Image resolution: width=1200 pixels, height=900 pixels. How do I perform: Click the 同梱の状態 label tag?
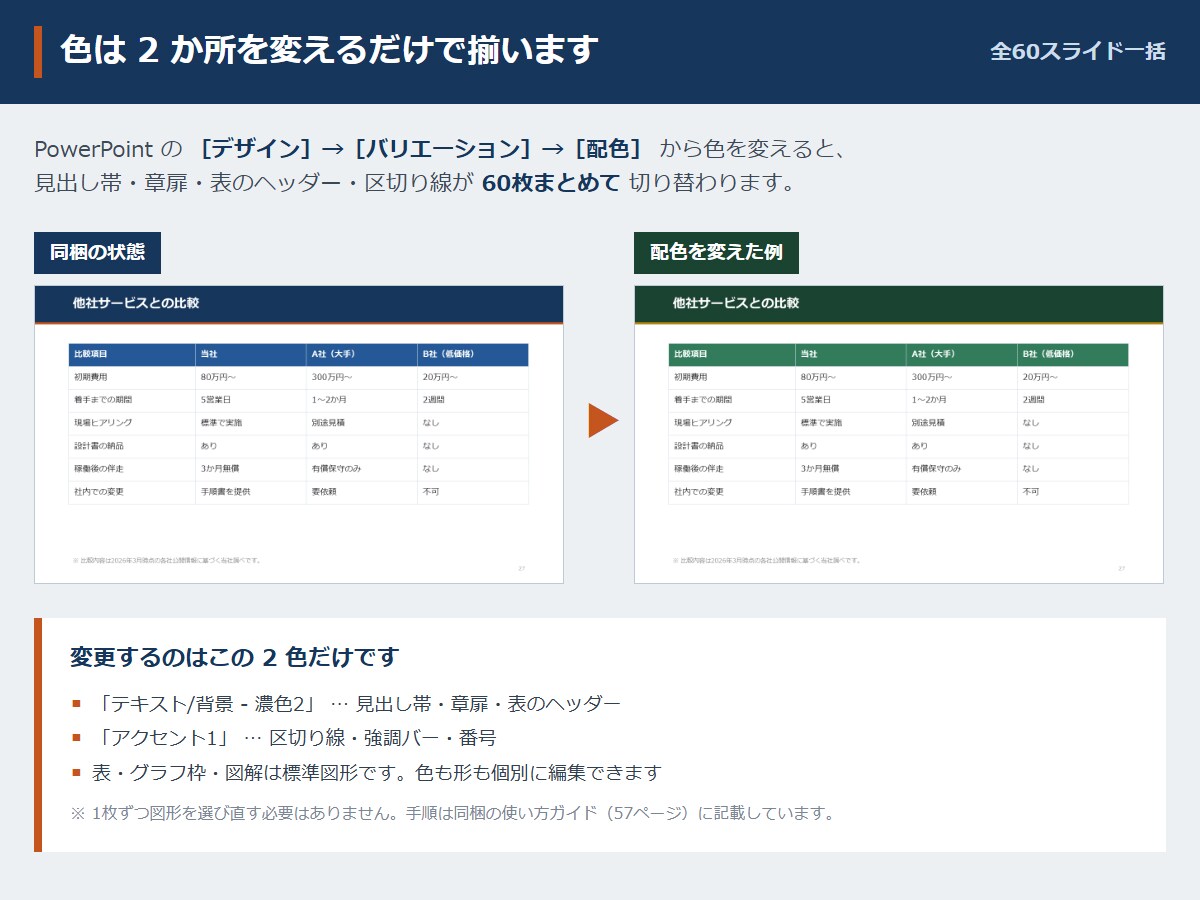(97, 253)
